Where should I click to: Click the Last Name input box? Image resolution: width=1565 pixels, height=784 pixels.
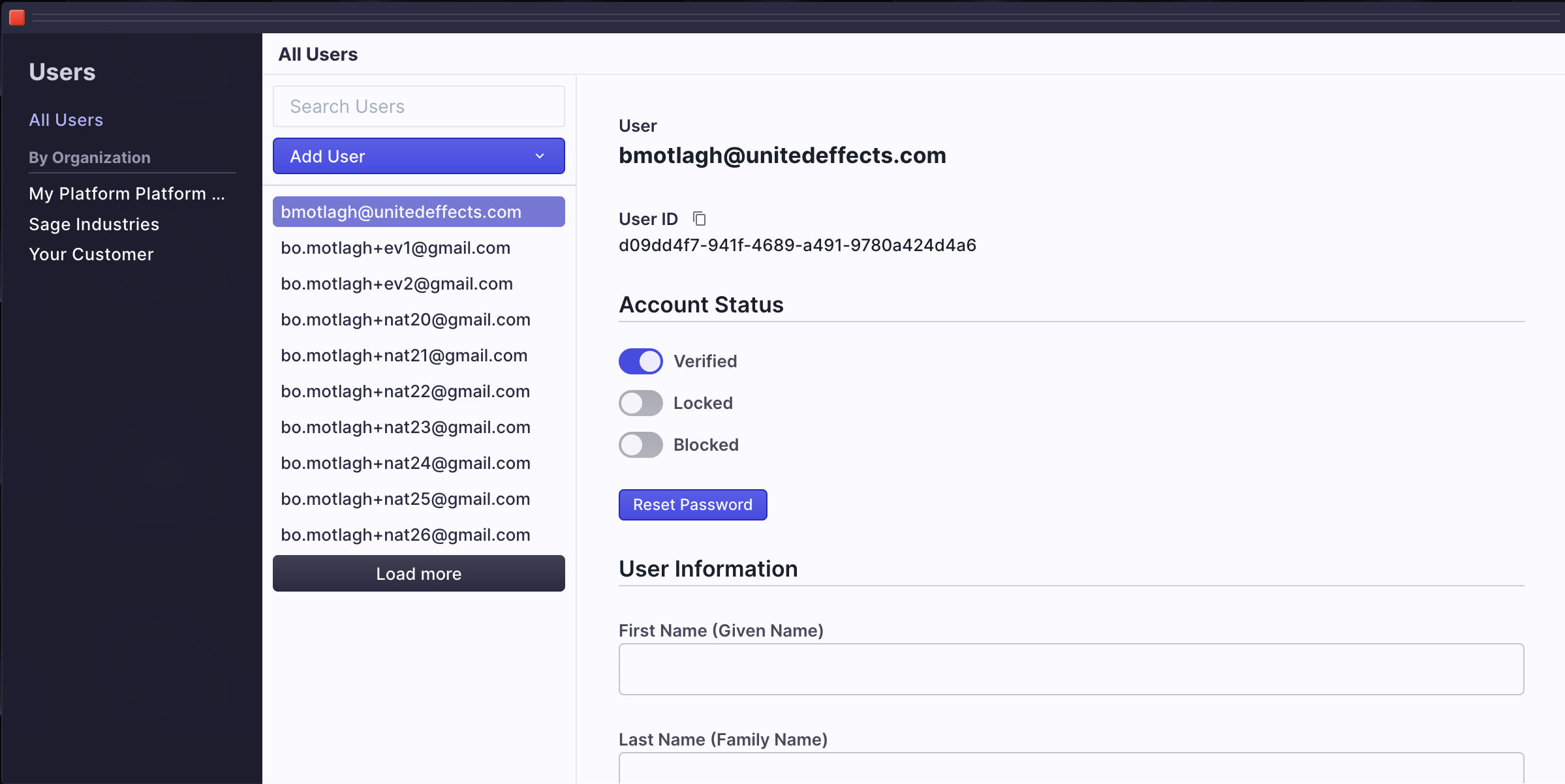tap(1070, 770)
